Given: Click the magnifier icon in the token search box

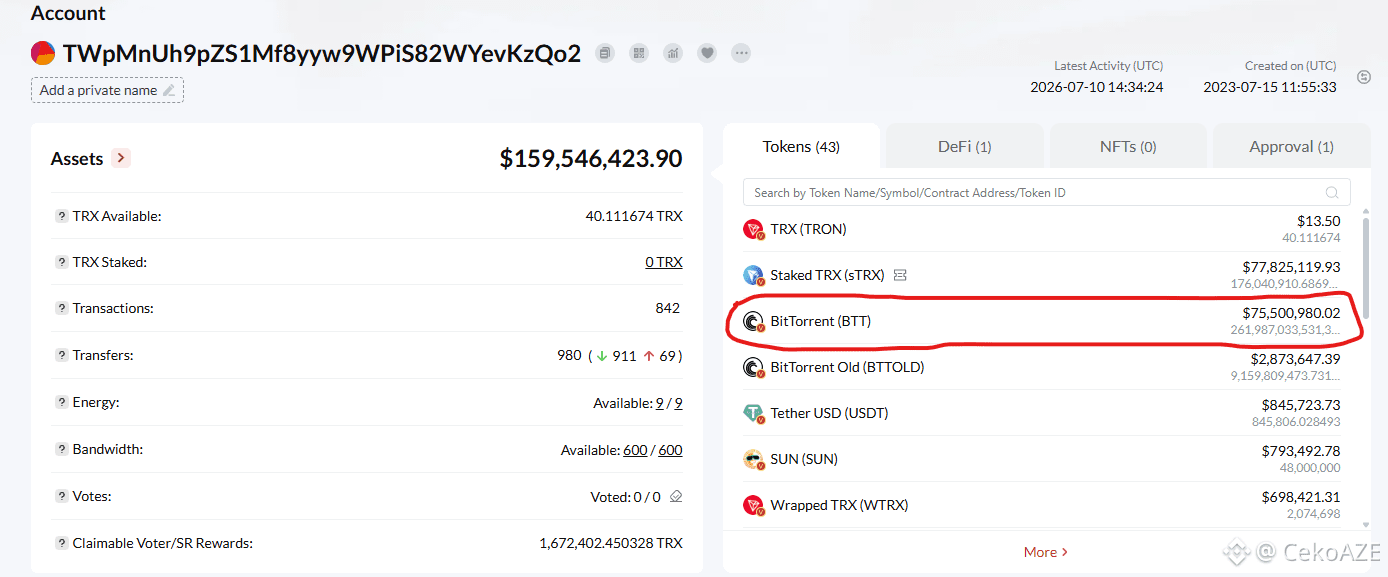Looking at the screenshot, I should click(1332, 192).
